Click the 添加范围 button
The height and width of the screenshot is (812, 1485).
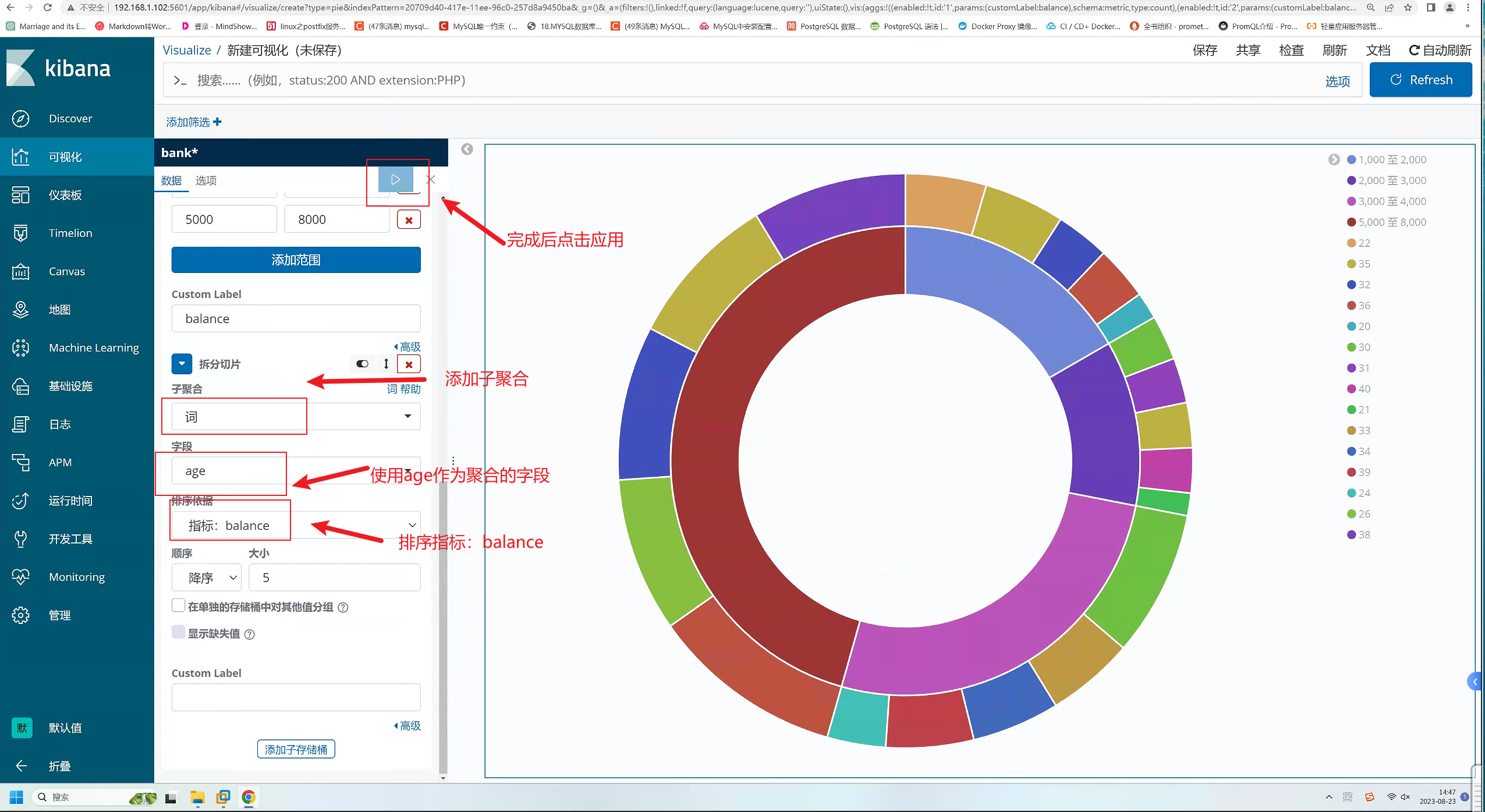pos(296,260)
